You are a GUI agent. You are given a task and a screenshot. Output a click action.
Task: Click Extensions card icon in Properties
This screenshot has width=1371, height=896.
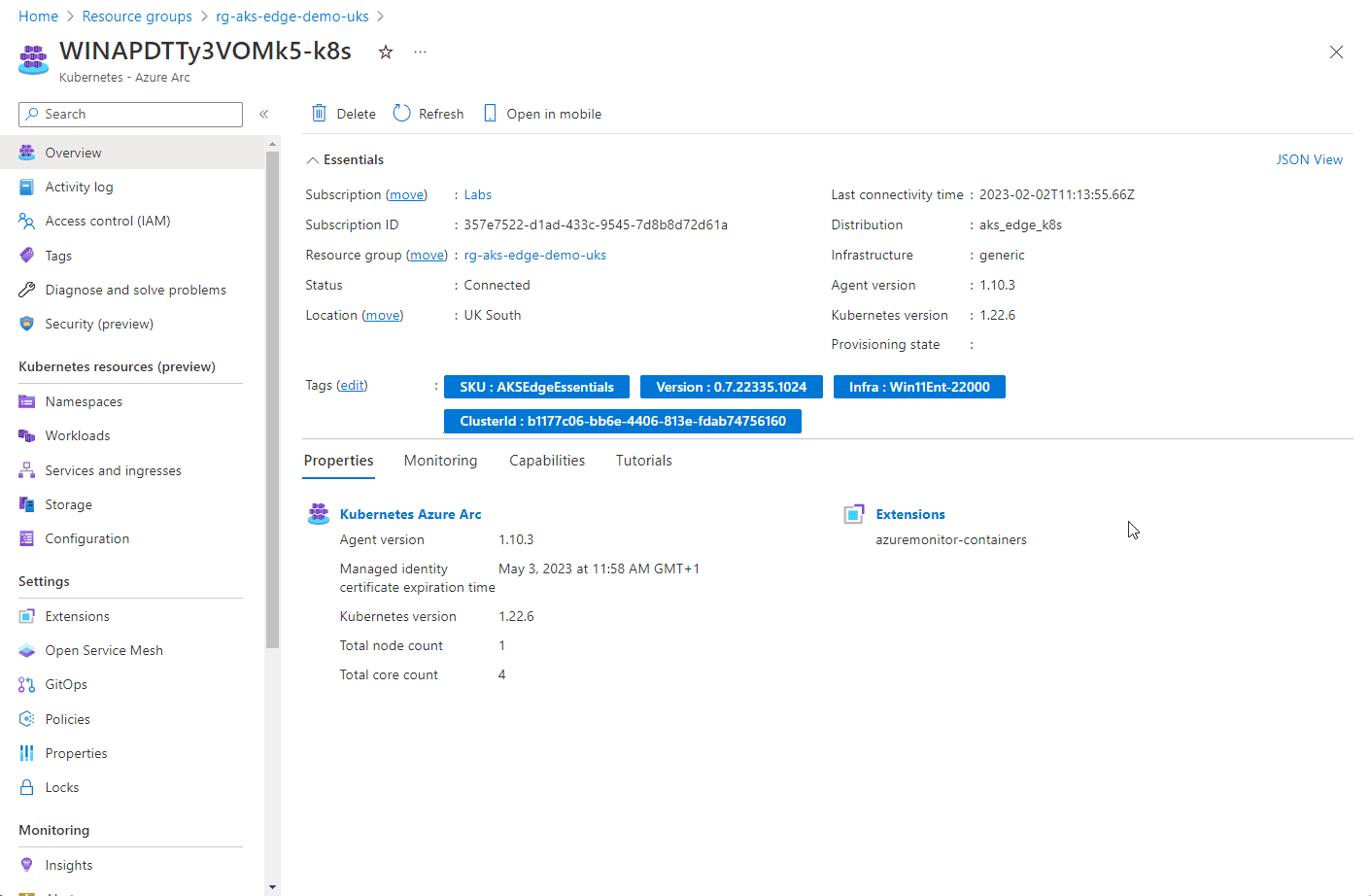click(854, 514)
